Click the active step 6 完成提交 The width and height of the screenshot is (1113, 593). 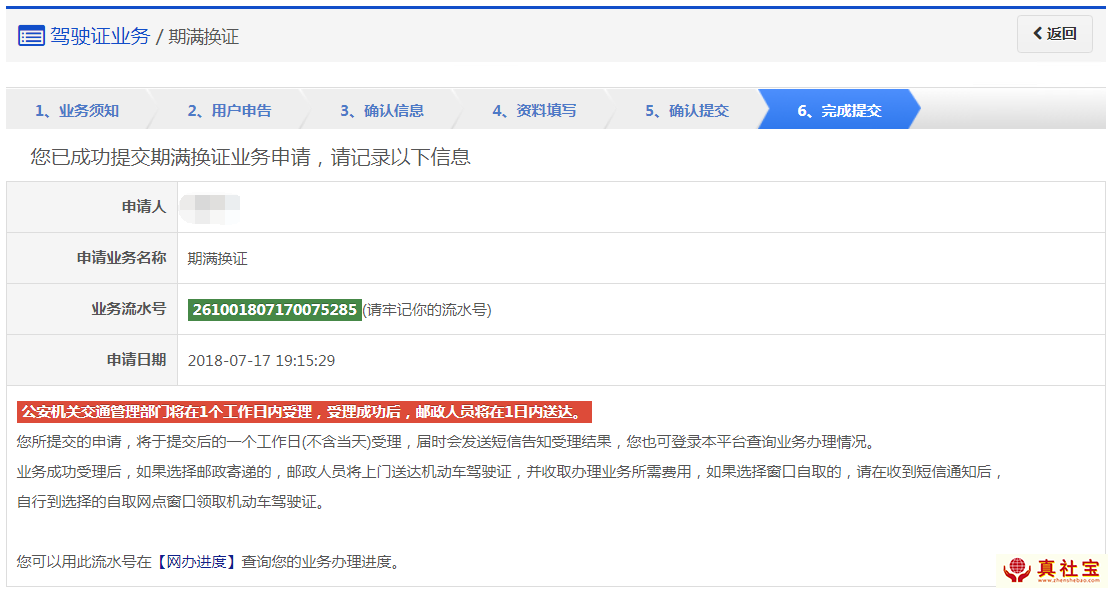pos(839,111)
